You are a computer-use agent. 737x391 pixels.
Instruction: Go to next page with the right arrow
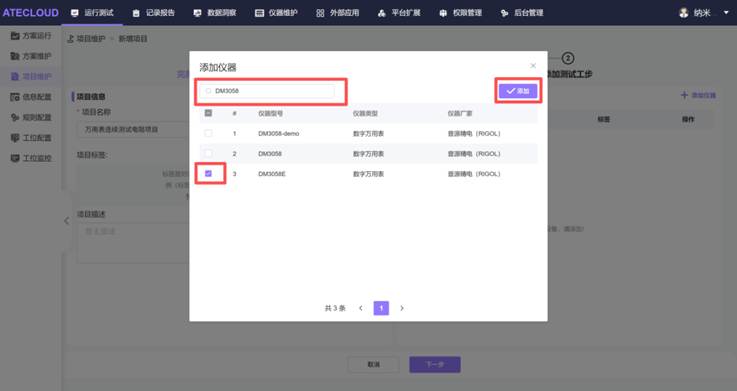(x=402, y=308)
